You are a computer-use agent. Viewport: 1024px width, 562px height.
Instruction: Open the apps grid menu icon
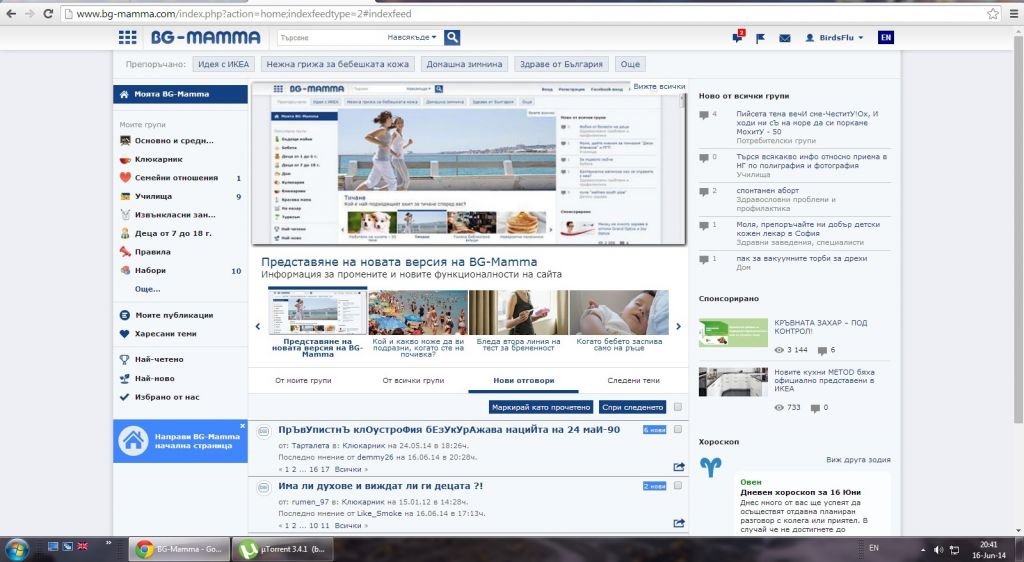pos(127,38)
